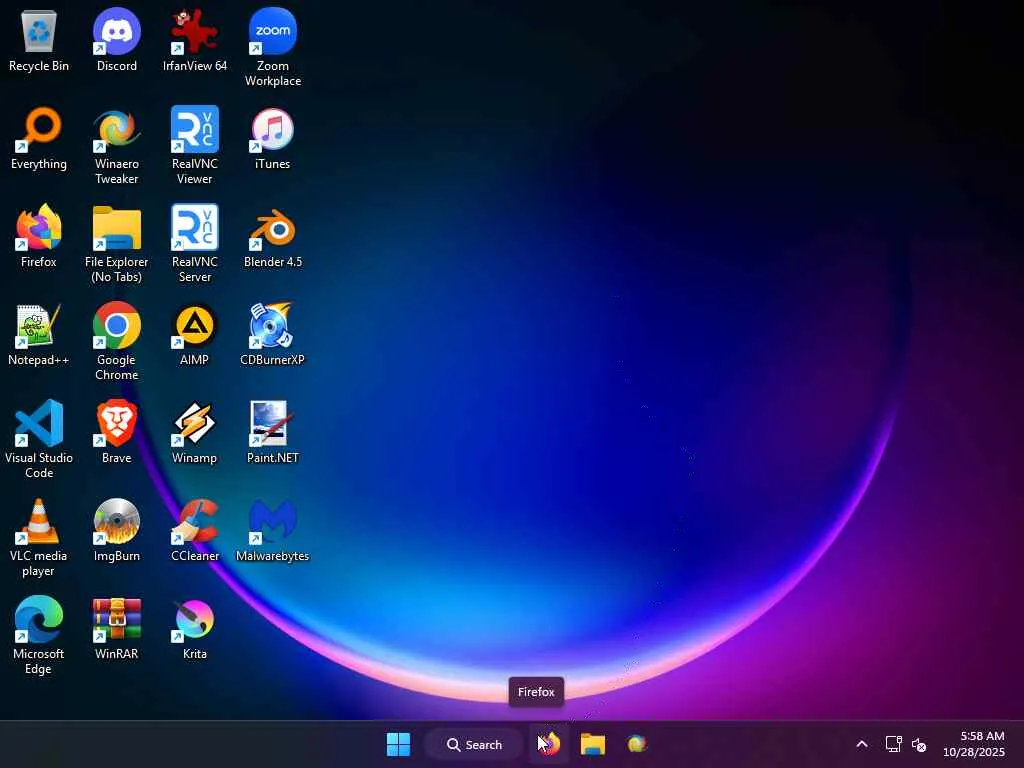Open File Explorer from the taskbar
Screen dimensions: 1024x768
(x=593, y=744)
